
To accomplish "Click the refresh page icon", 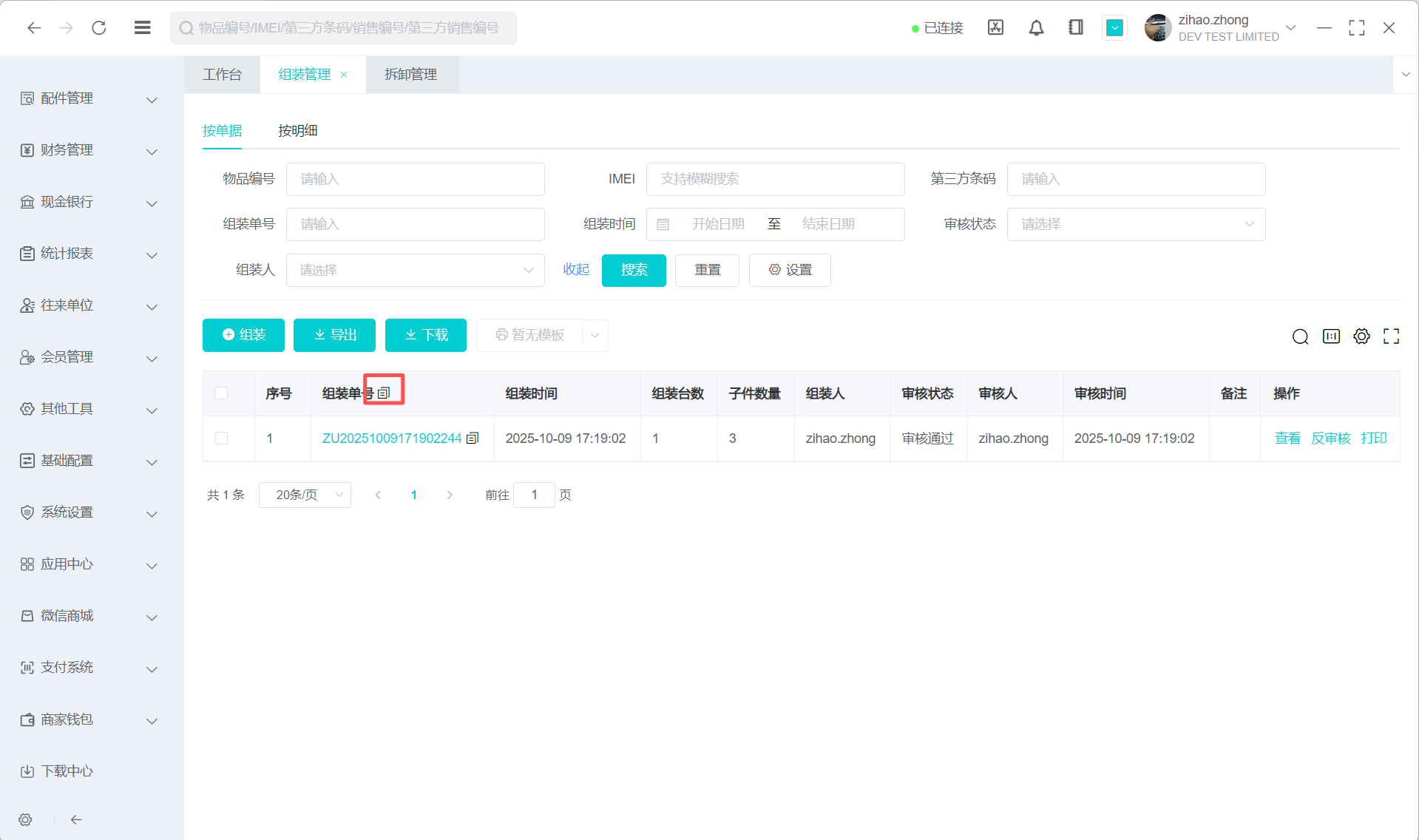I will (x=99, y=28).
